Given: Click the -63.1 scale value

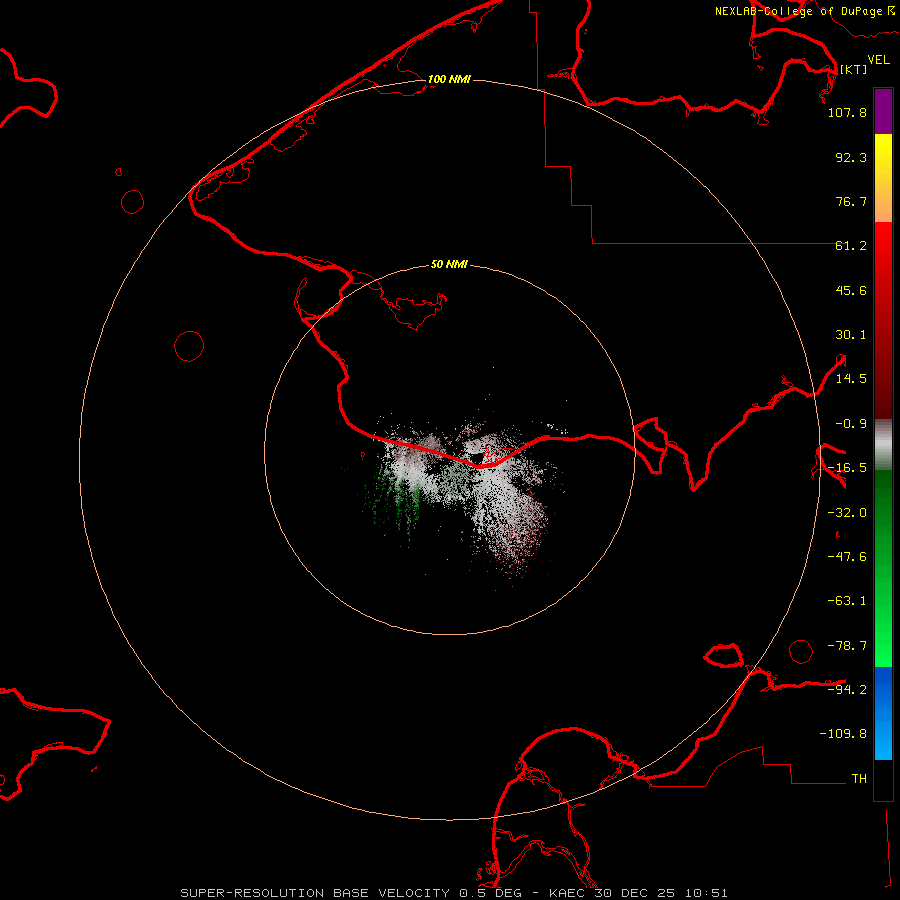Looking at the screenshot, I should pyautogui.click(x=847, y=601).
